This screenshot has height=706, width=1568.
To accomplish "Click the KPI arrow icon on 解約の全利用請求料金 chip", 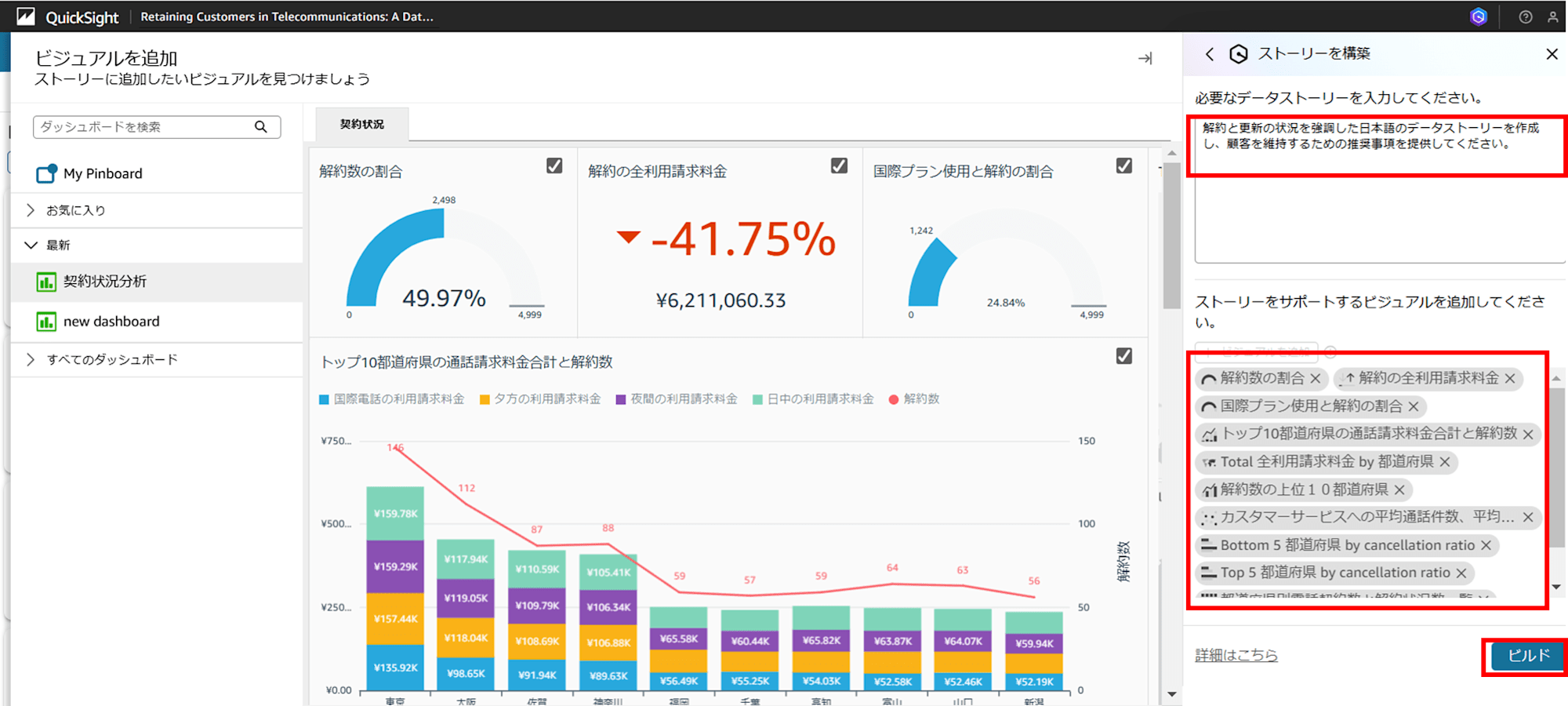I will (x=1348, y=379).
